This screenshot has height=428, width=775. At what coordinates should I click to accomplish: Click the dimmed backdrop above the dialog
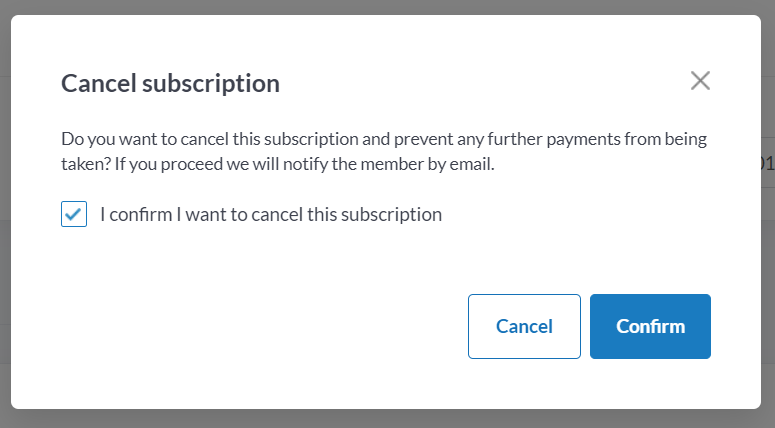click(x=388, y=7)
